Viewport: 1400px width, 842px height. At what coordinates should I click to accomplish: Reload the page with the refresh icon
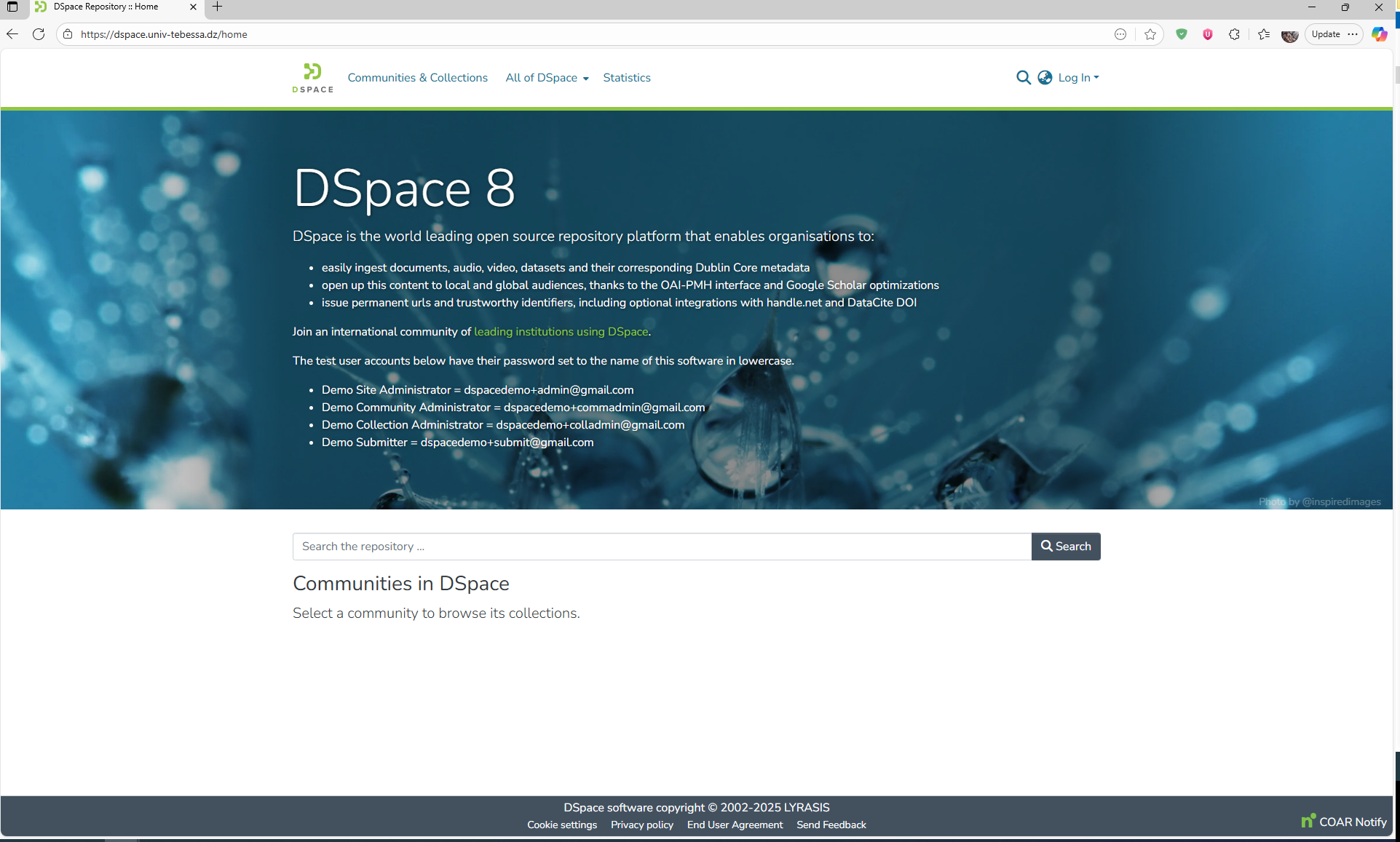click(38, 33)
